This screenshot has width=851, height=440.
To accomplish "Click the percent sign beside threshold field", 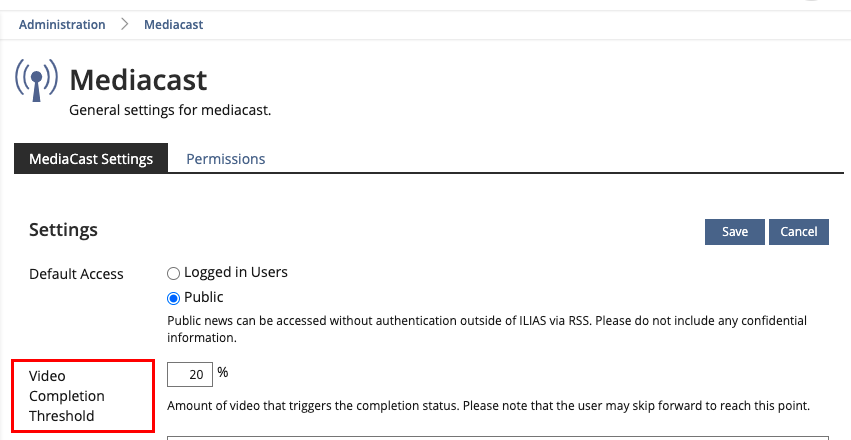I will (223, 373).
